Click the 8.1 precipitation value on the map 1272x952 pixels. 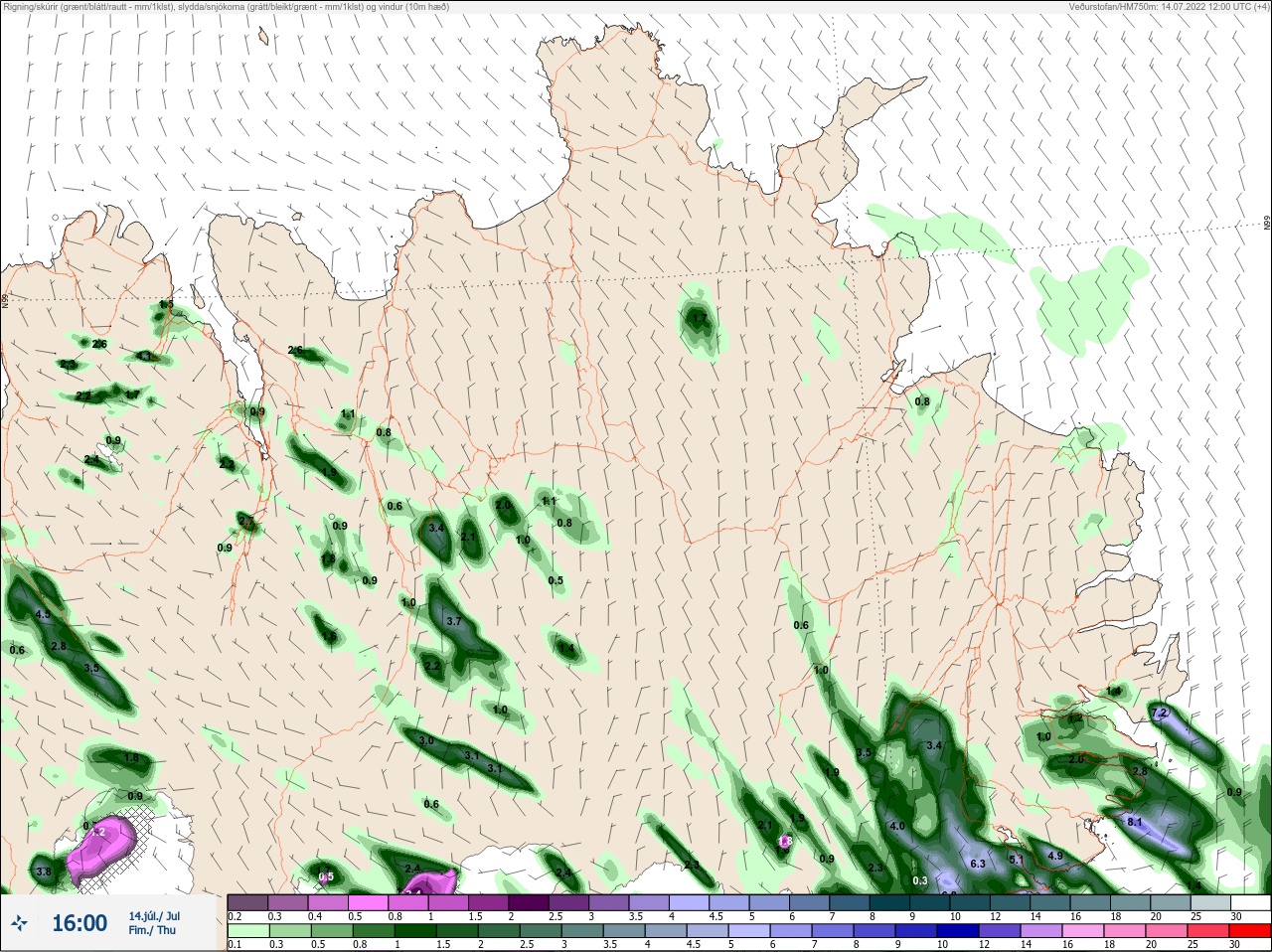tap(1134, 823)
